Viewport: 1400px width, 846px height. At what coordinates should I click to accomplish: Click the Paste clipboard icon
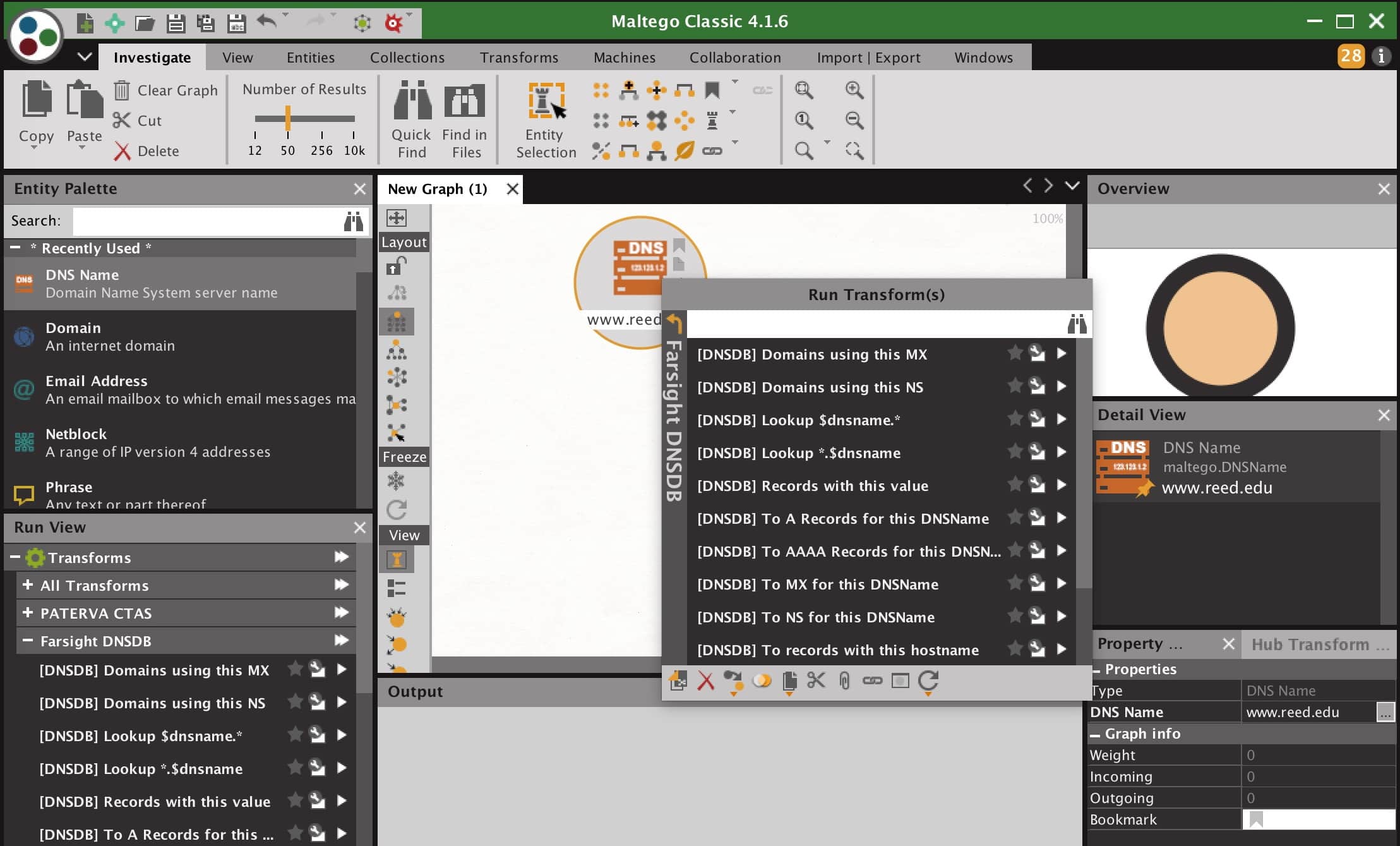[84, 99]
